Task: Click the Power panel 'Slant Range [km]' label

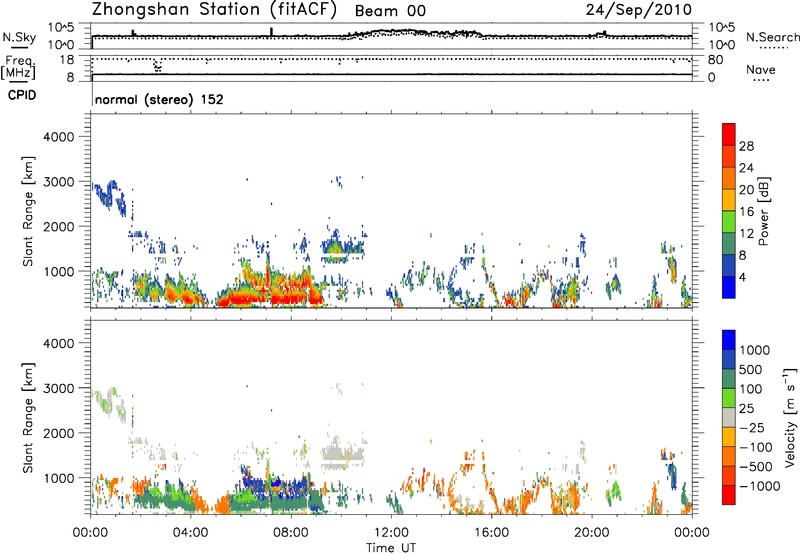Action: (x=28, y=211)
